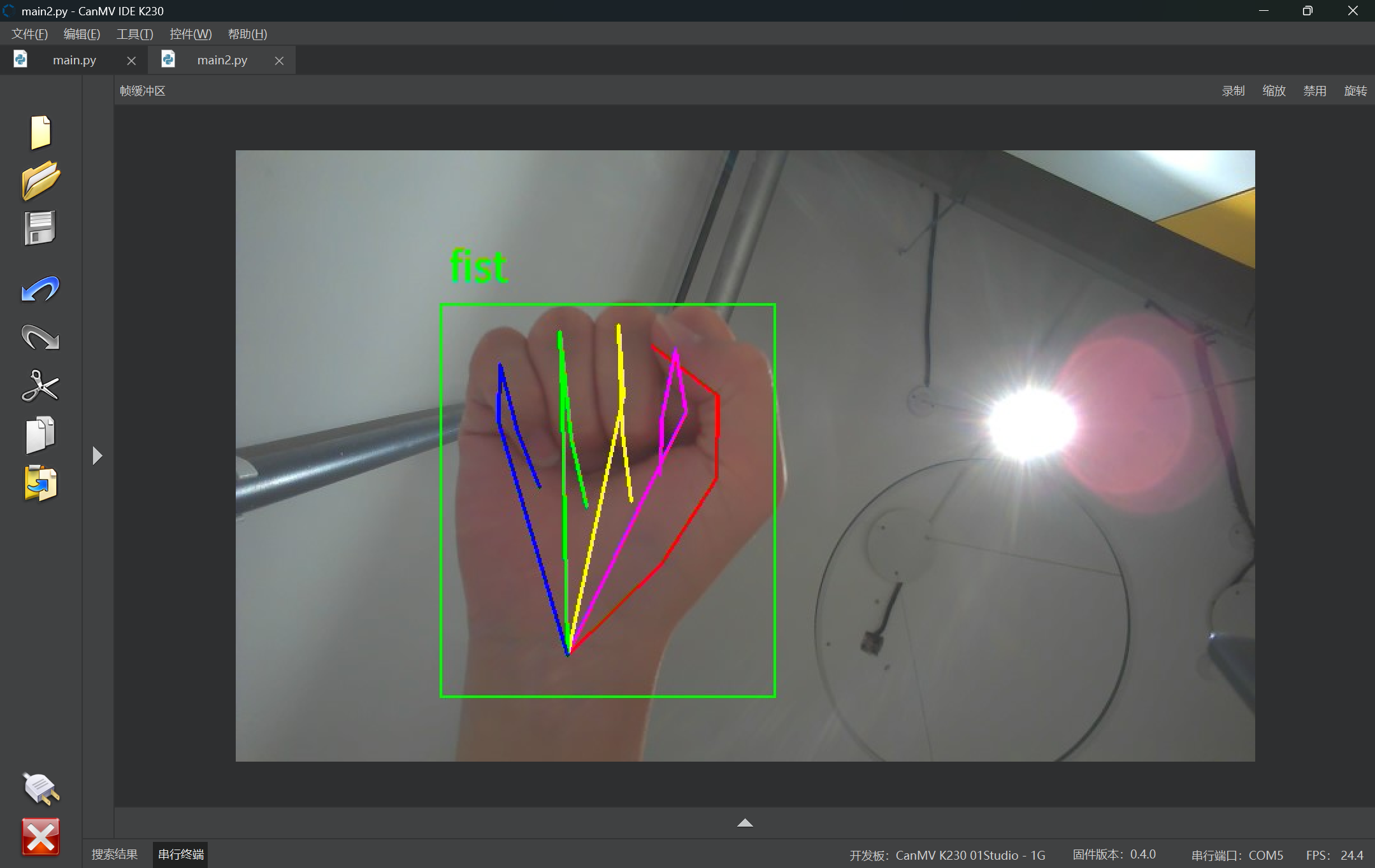Screen dimensions: 1375x868
Task: Redo with the gray arrow icon
Action: (x=41, y=338)
